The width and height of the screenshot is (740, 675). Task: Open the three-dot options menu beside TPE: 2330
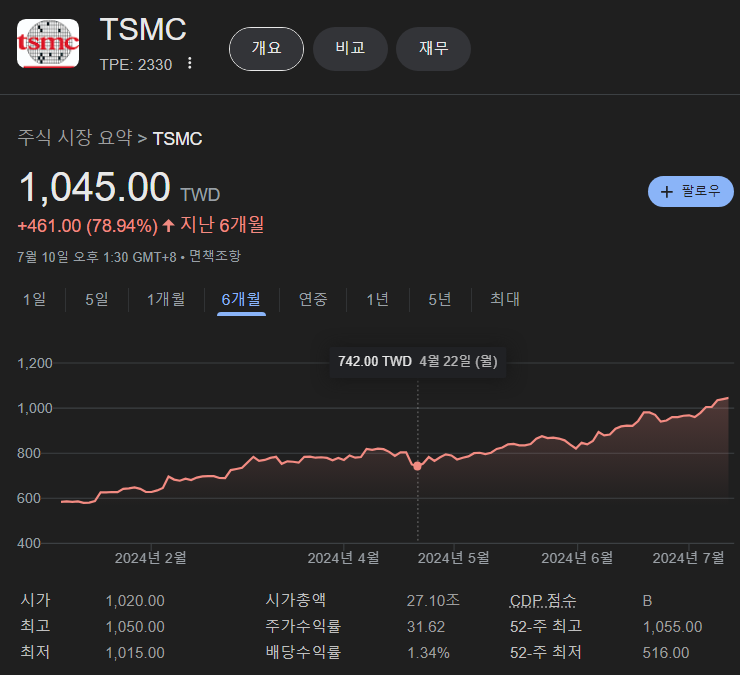click(x=190, y=63)
